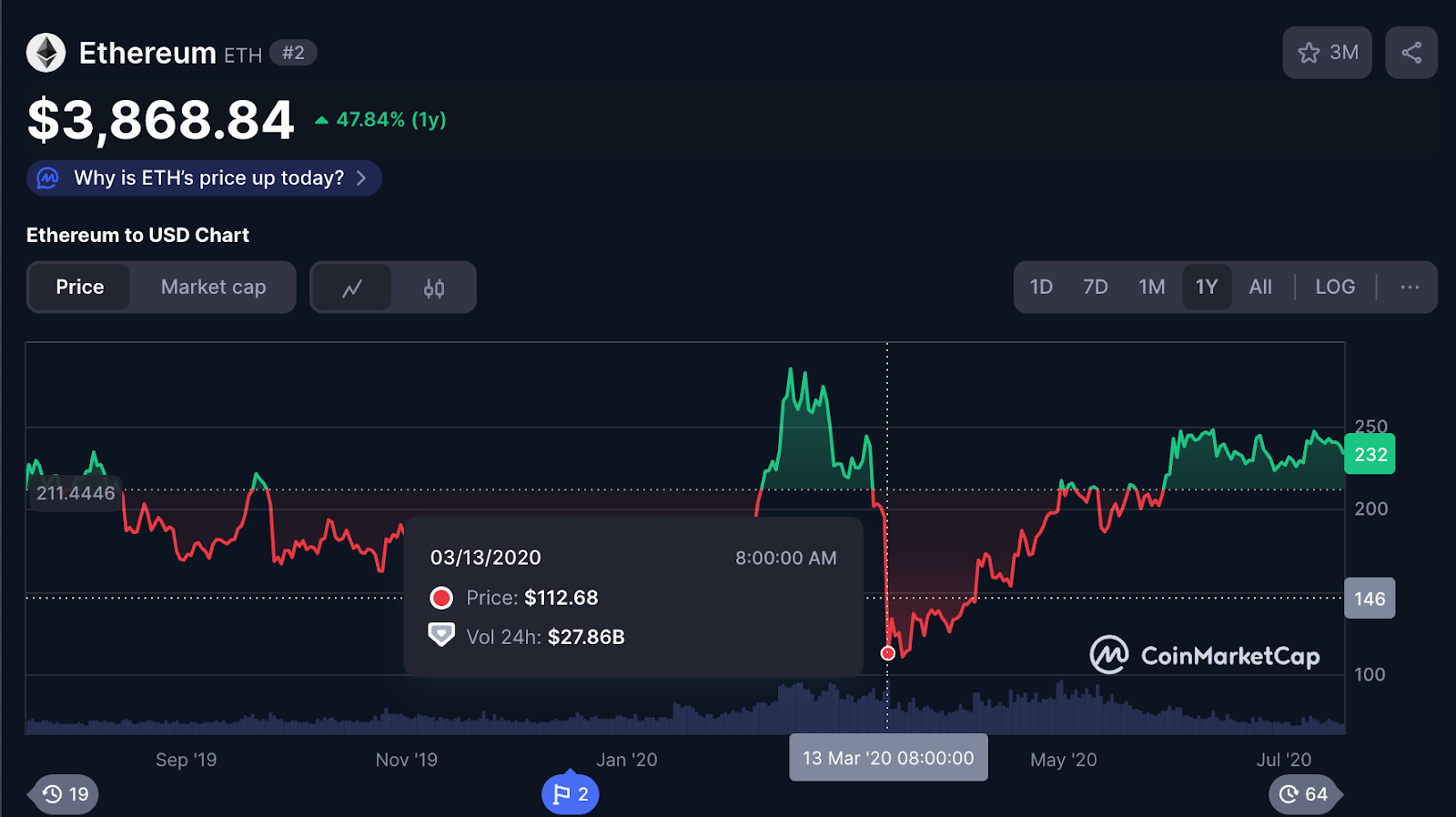The height and width of the screenshot is (817, 1456).
Task: Click the CoinMarketCap AI icon beside price question
Action: point(47,177)
